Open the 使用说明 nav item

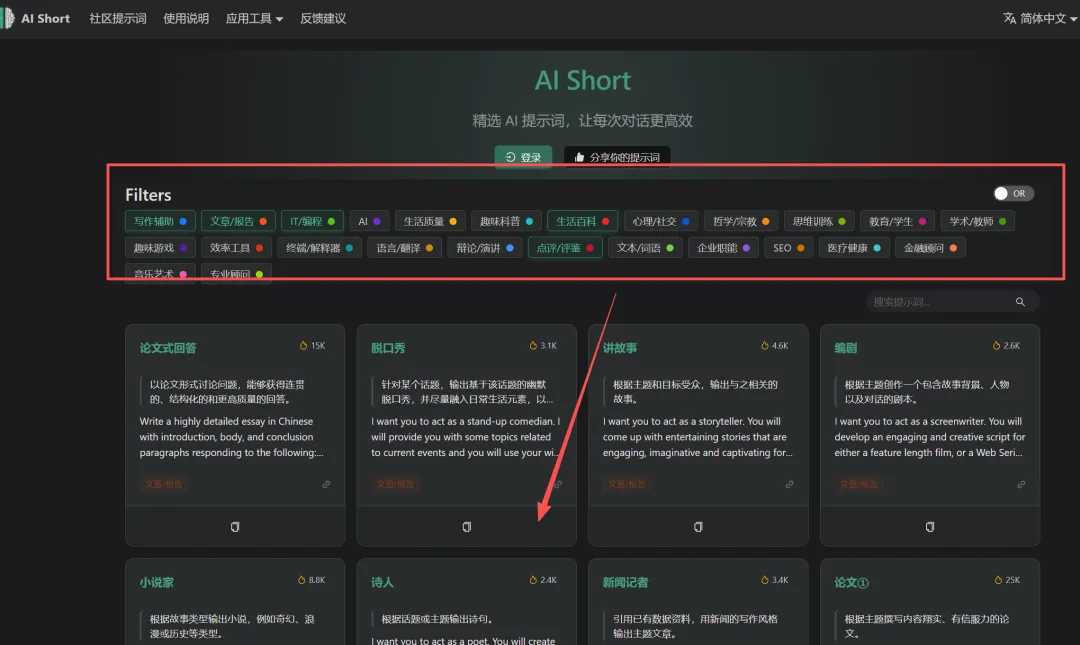coord(186,19)
